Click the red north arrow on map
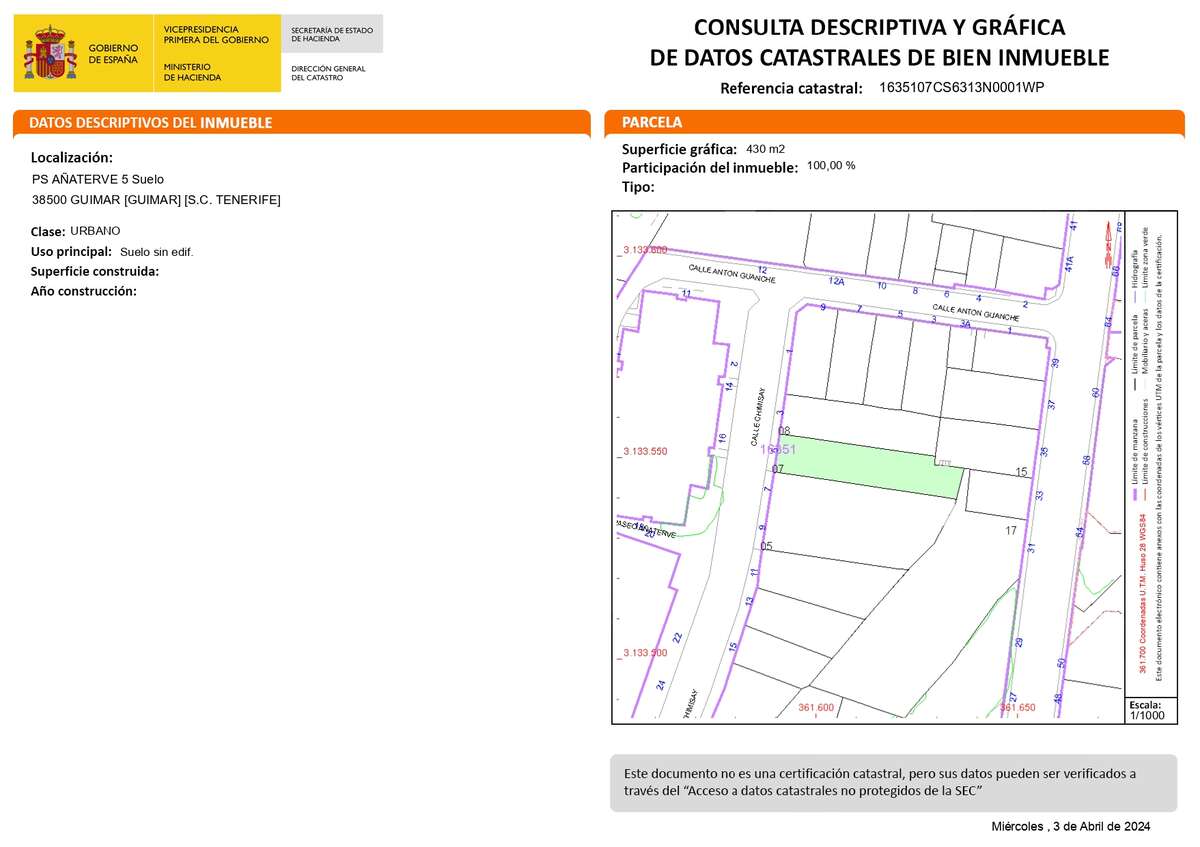Screen dimensions: 1200x847 (1106, 236)
